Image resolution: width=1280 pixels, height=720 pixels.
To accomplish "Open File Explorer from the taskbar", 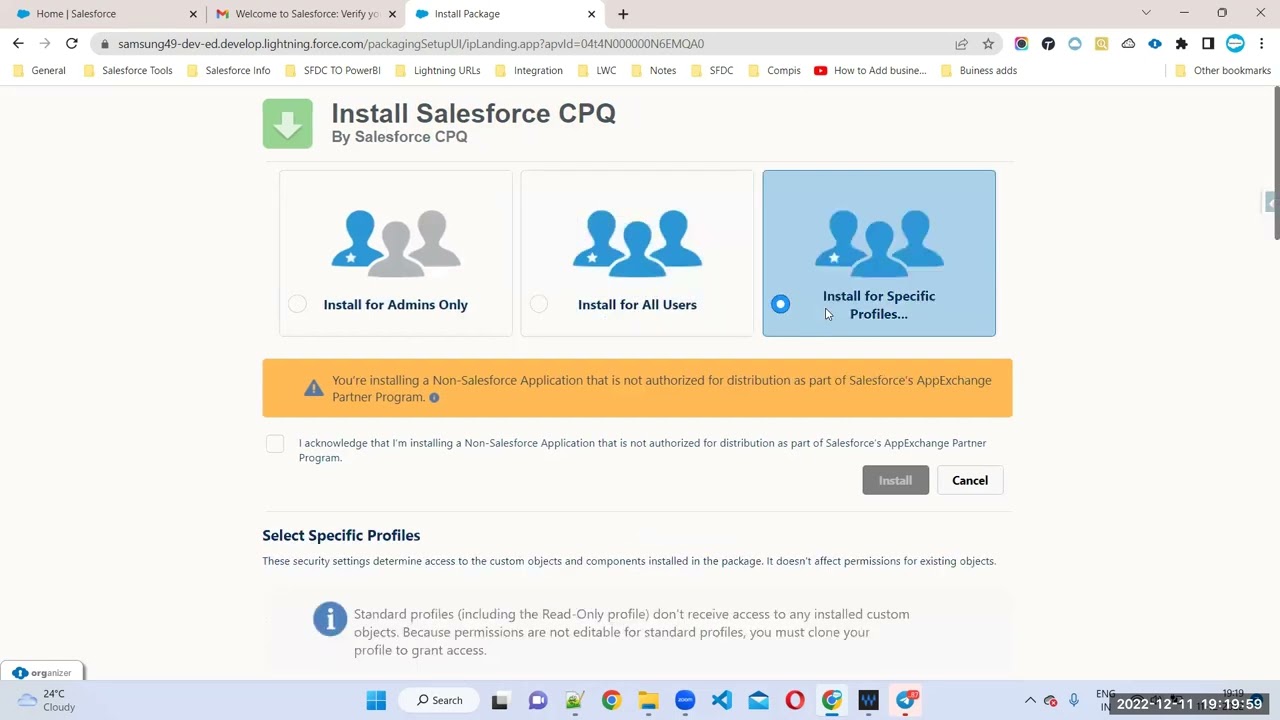I will [x=648, y=700].
